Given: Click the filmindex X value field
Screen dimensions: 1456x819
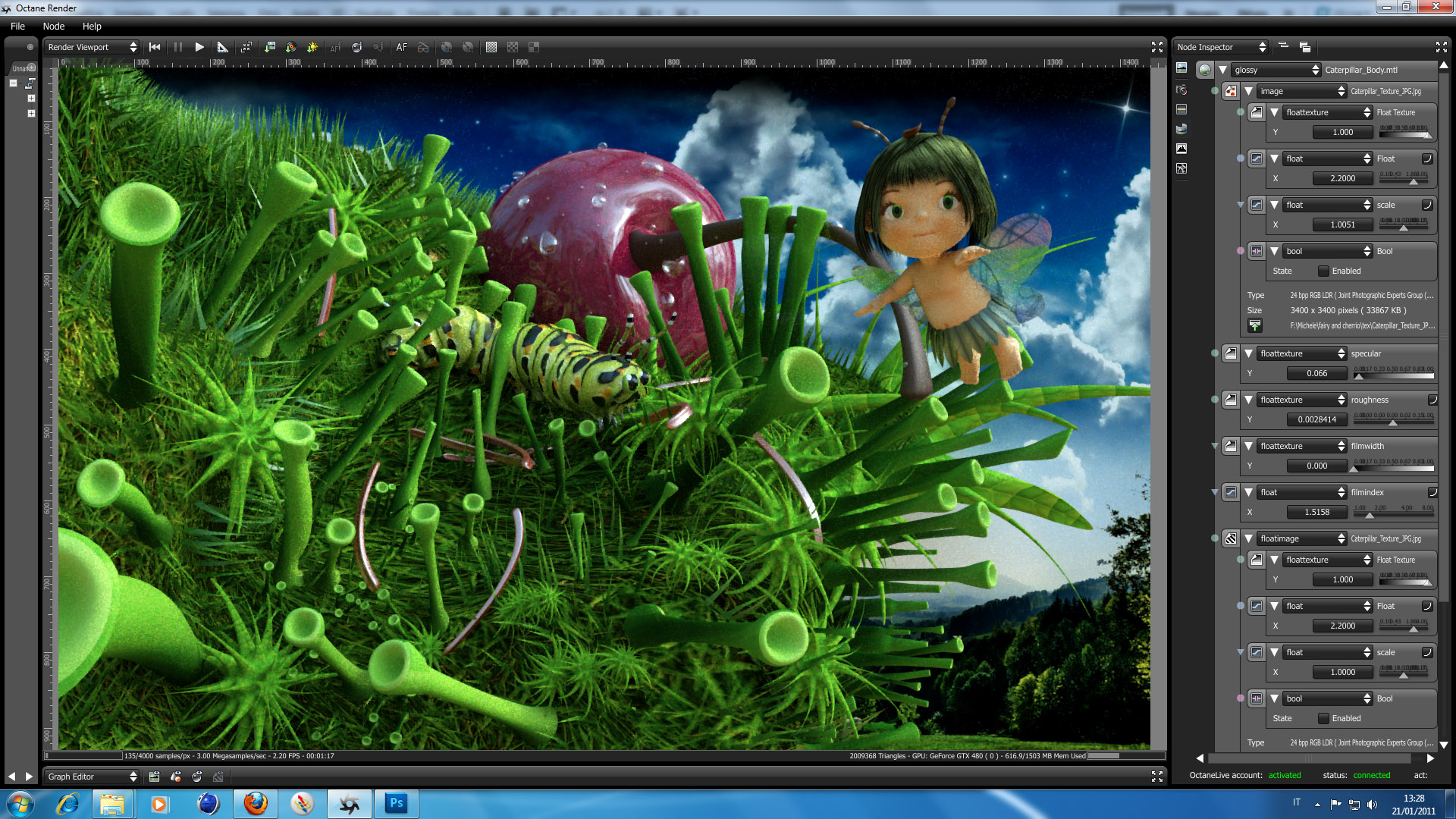Looking at the screenshot, I should coord(1316,512).
